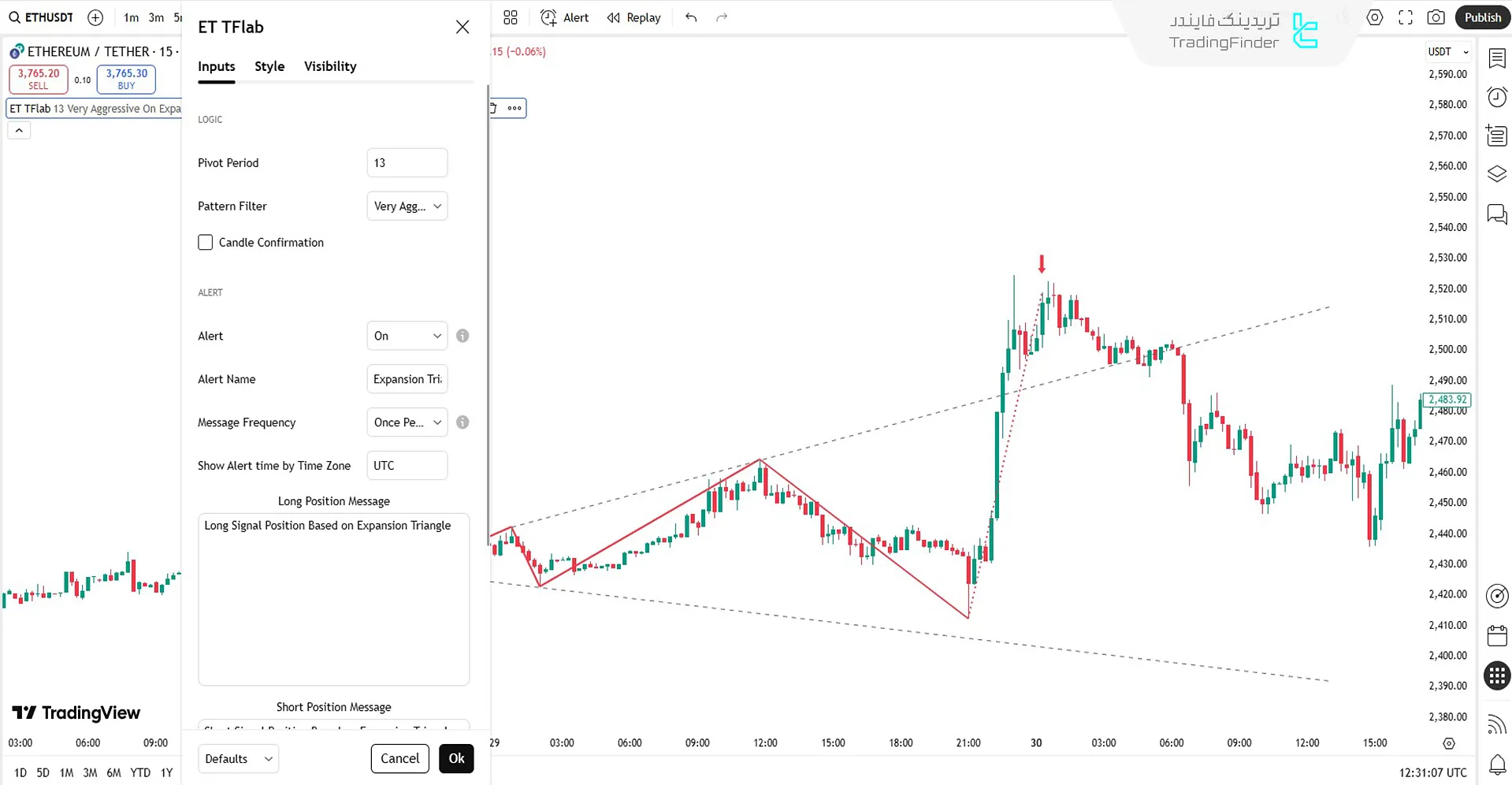
Task: Open the Message Frequency dropdown
Action: [407, 422]
